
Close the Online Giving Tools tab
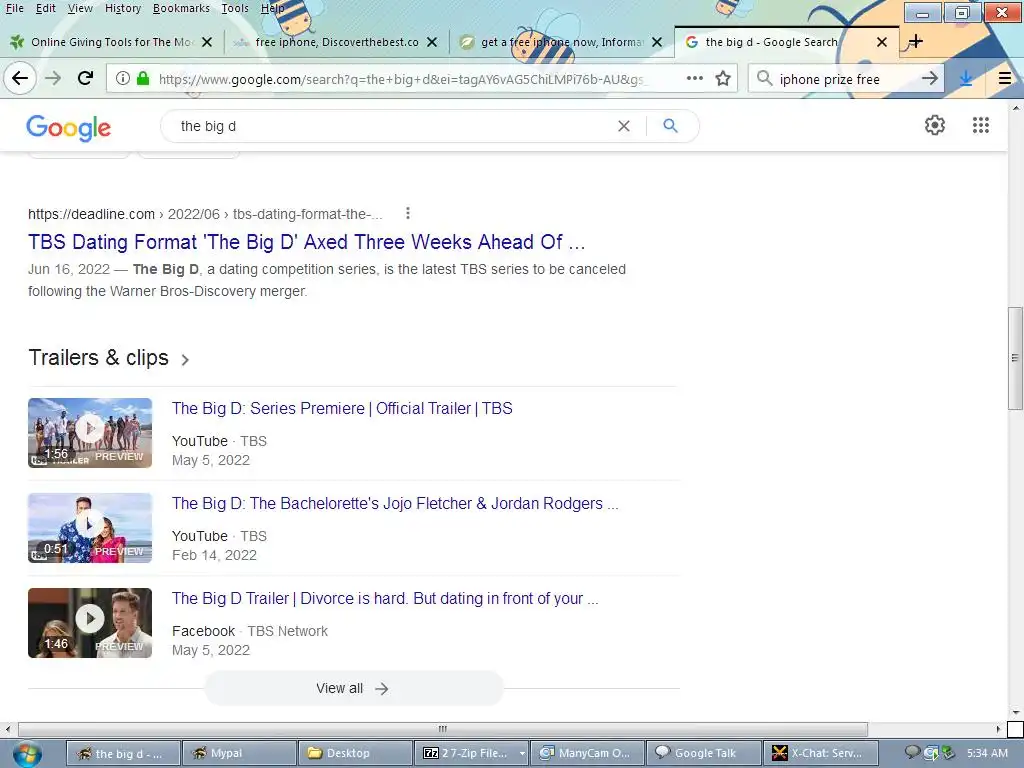207,42
